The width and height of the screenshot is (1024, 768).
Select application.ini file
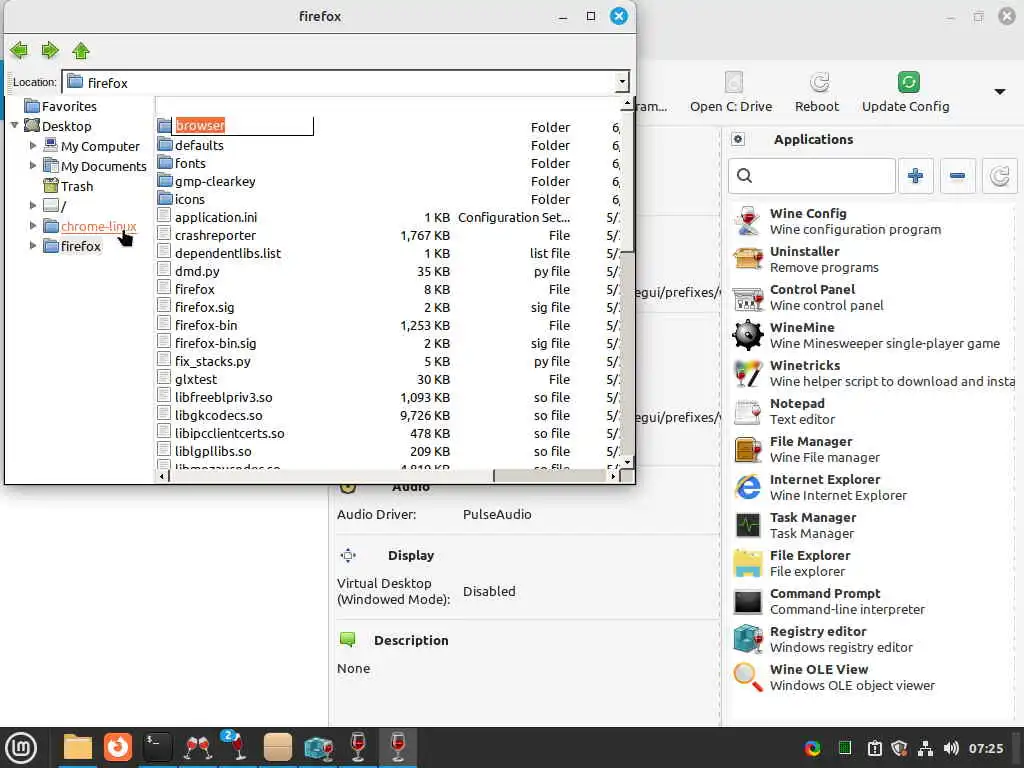coord(216,217)
